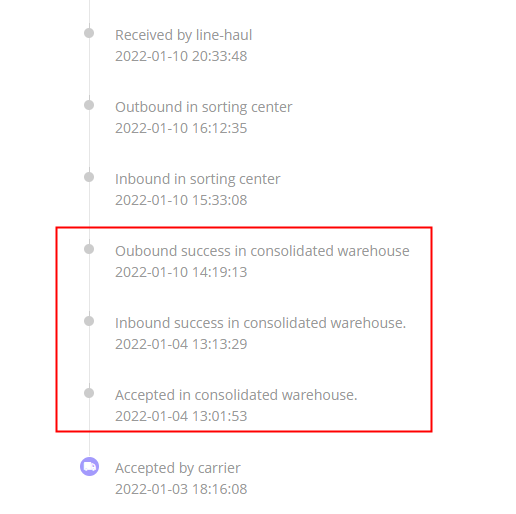Select the Accepted in consolidated warehouse dot

point(89,393)
